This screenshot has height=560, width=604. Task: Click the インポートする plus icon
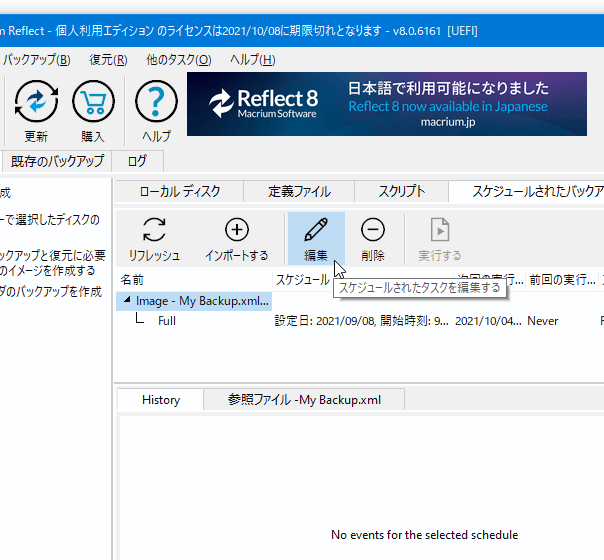(x=237, y=230)
